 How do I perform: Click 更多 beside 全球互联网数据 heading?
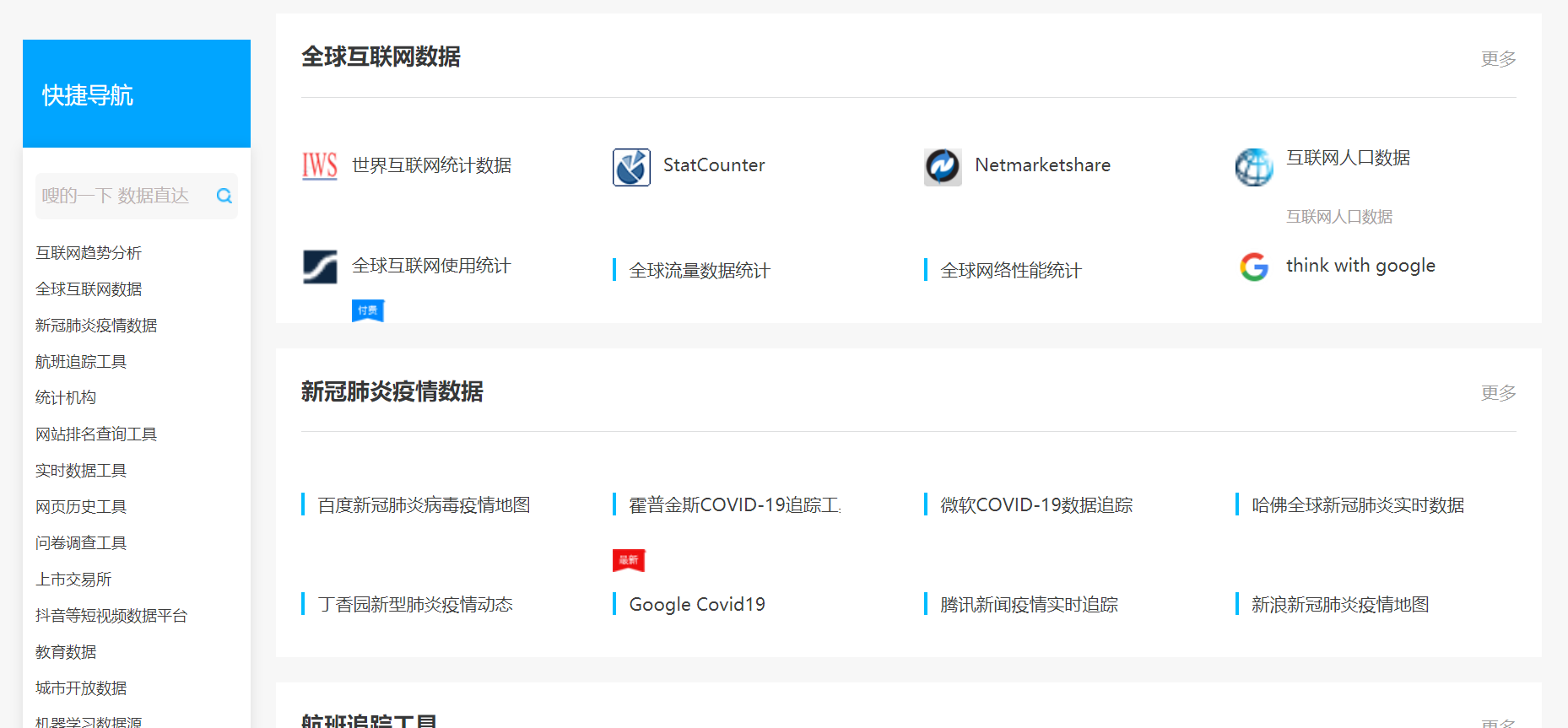coord(1499,58)
